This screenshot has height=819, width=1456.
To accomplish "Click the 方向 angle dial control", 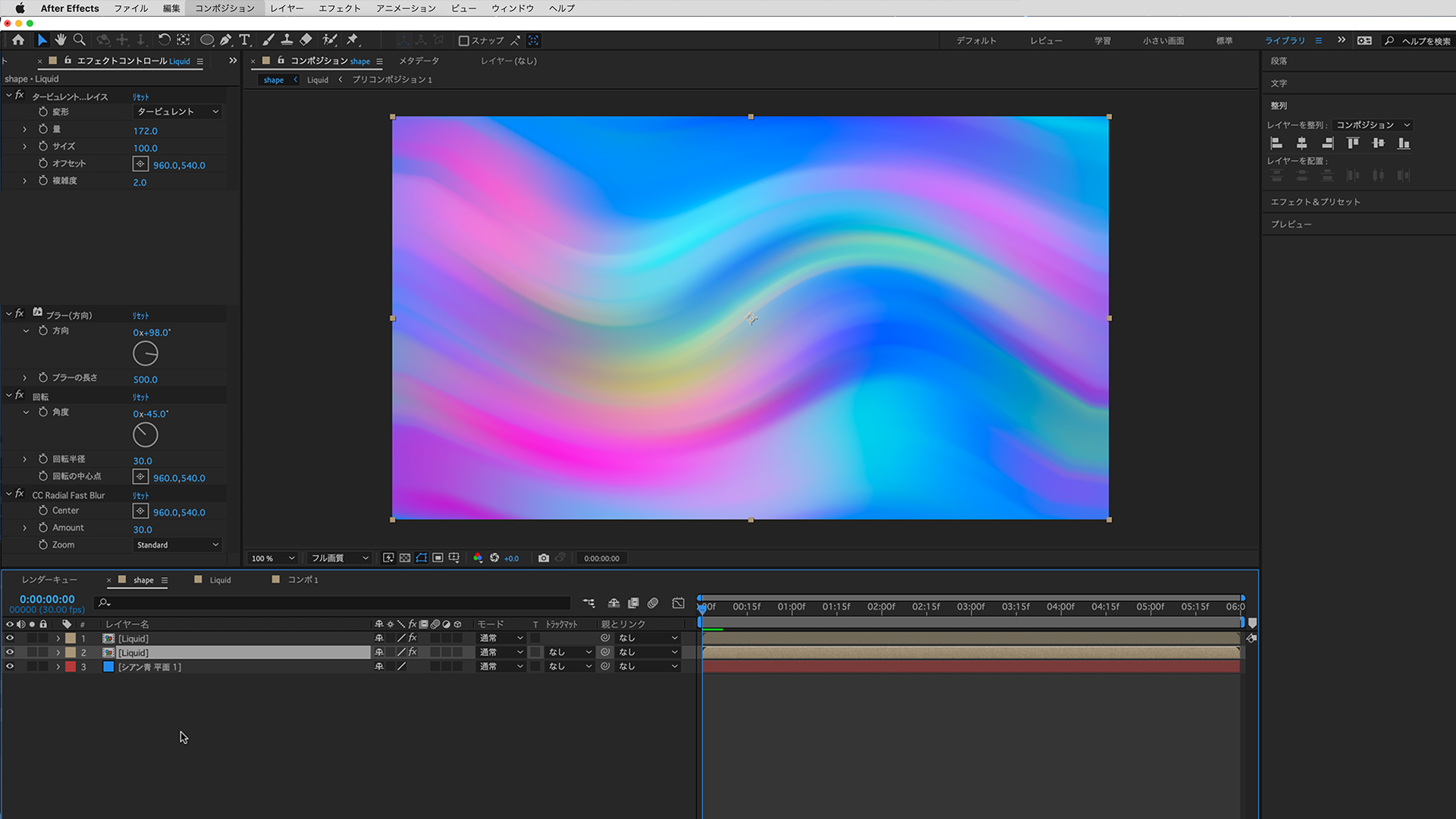I will coord(146,353).
